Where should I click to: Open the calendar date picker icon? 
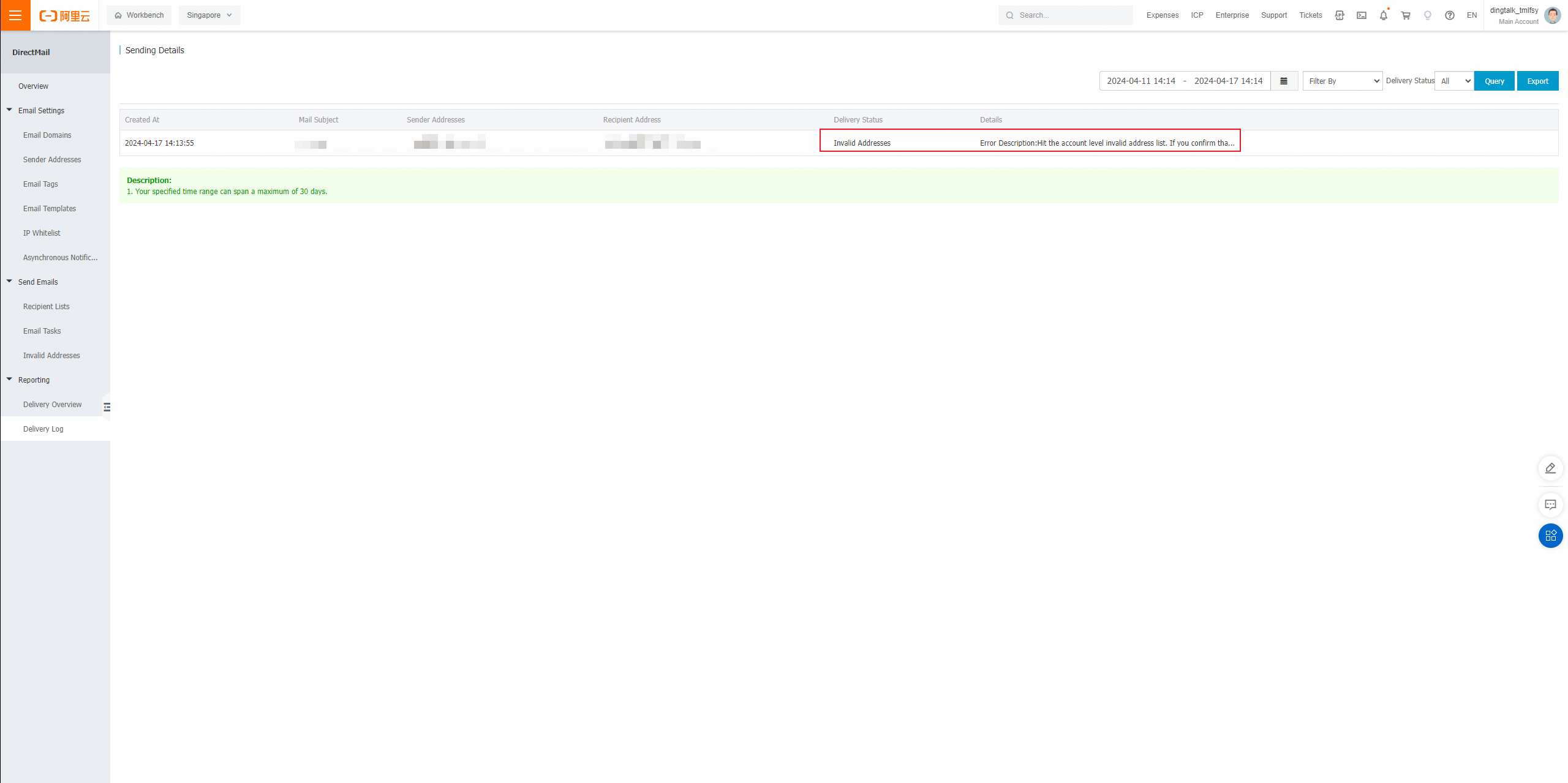(1284, 81)
